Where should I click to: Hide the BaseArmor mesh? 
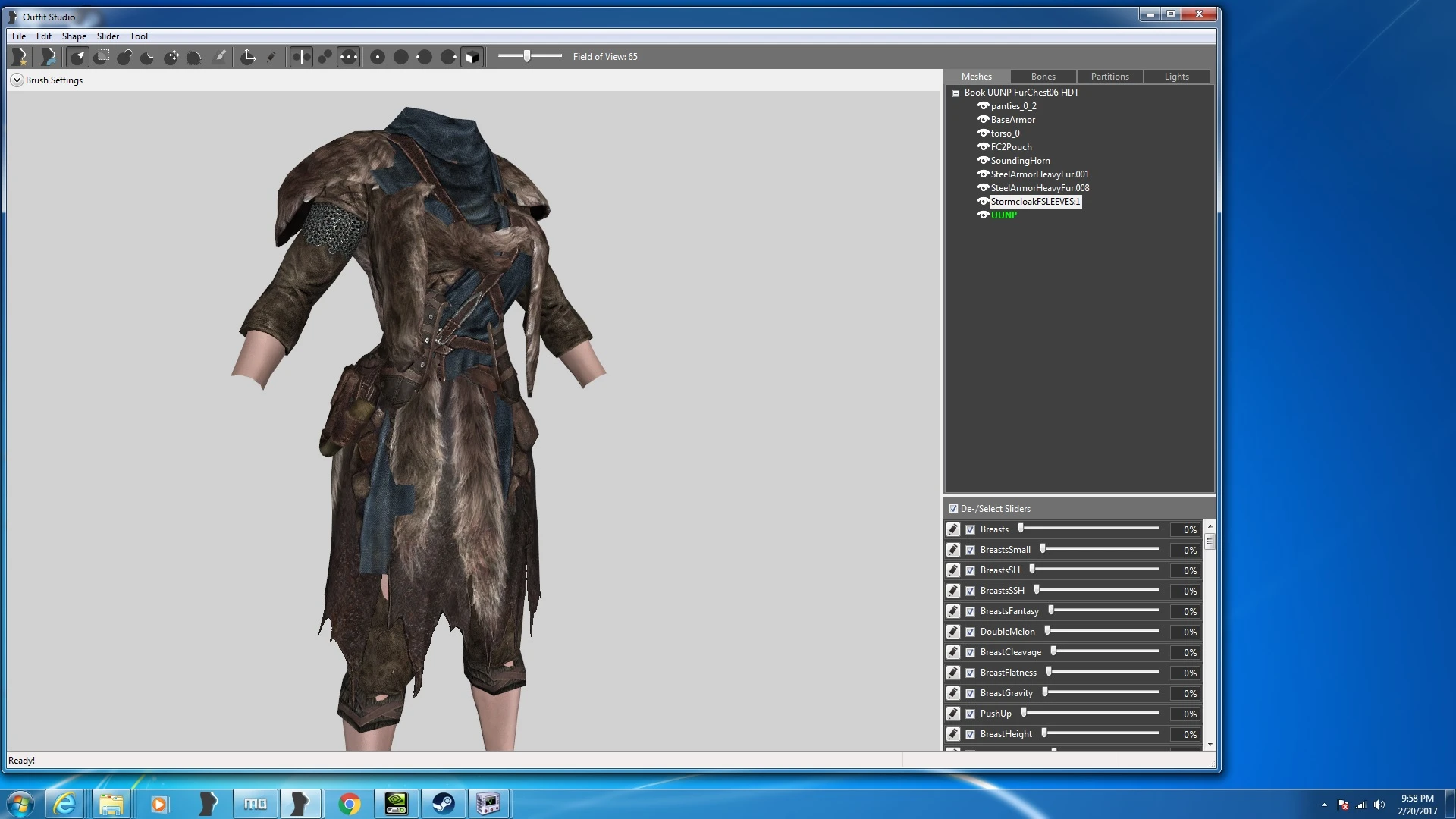(x=983, y=120)
